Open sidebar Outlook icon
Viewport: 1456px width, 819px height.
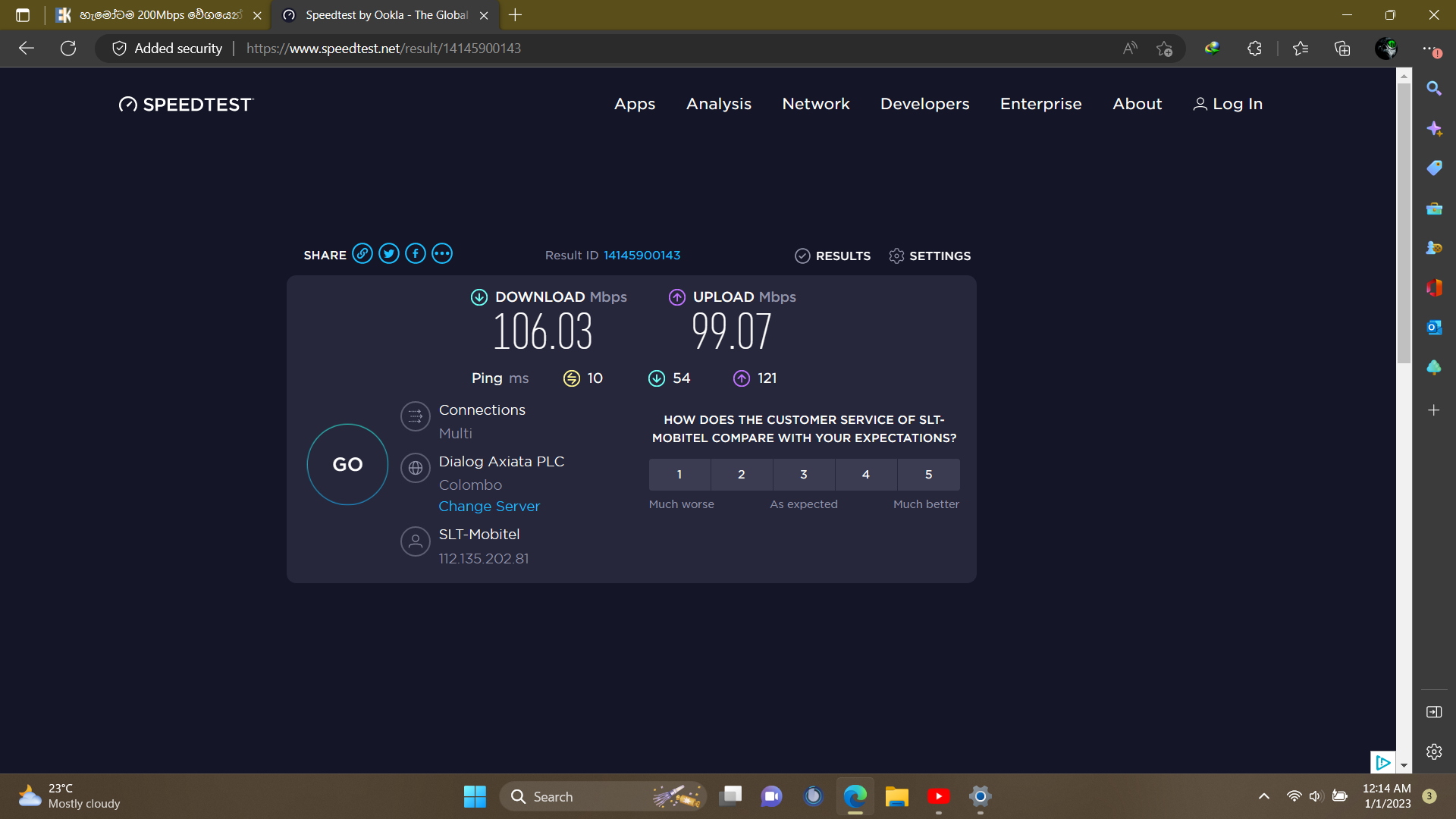click(x=1433, y=328)
